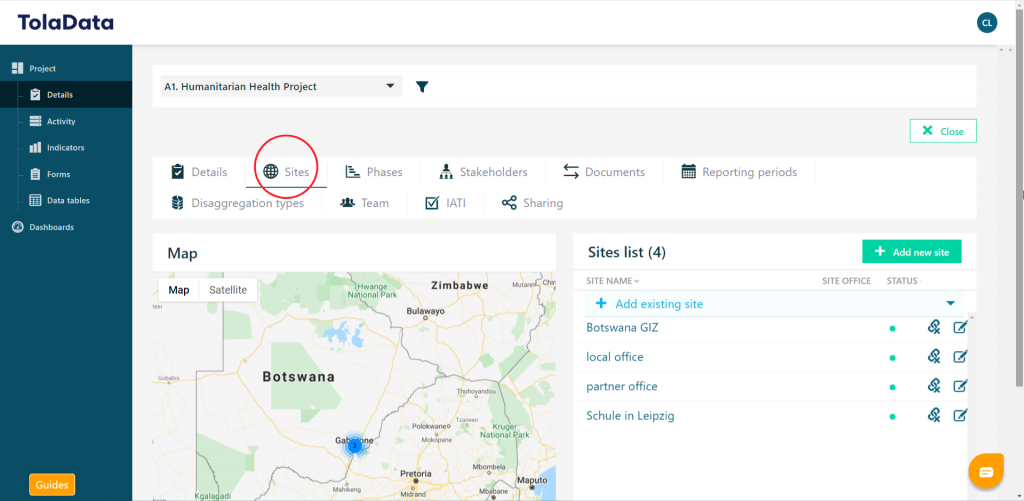The image size is (1024, 501).
Task: Go to Forms in the sidebar
Action: (x=58, y=174)
